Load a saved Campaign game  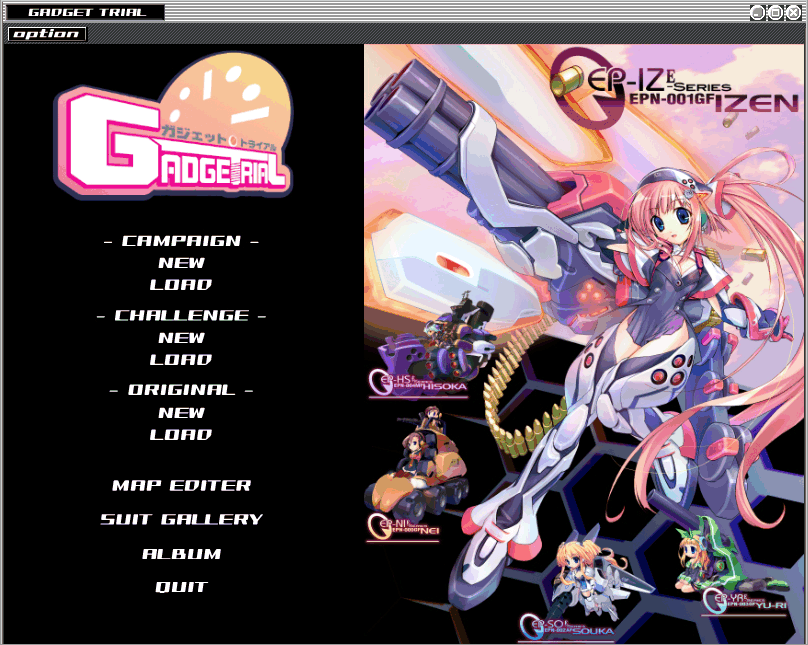coord(181,285)
